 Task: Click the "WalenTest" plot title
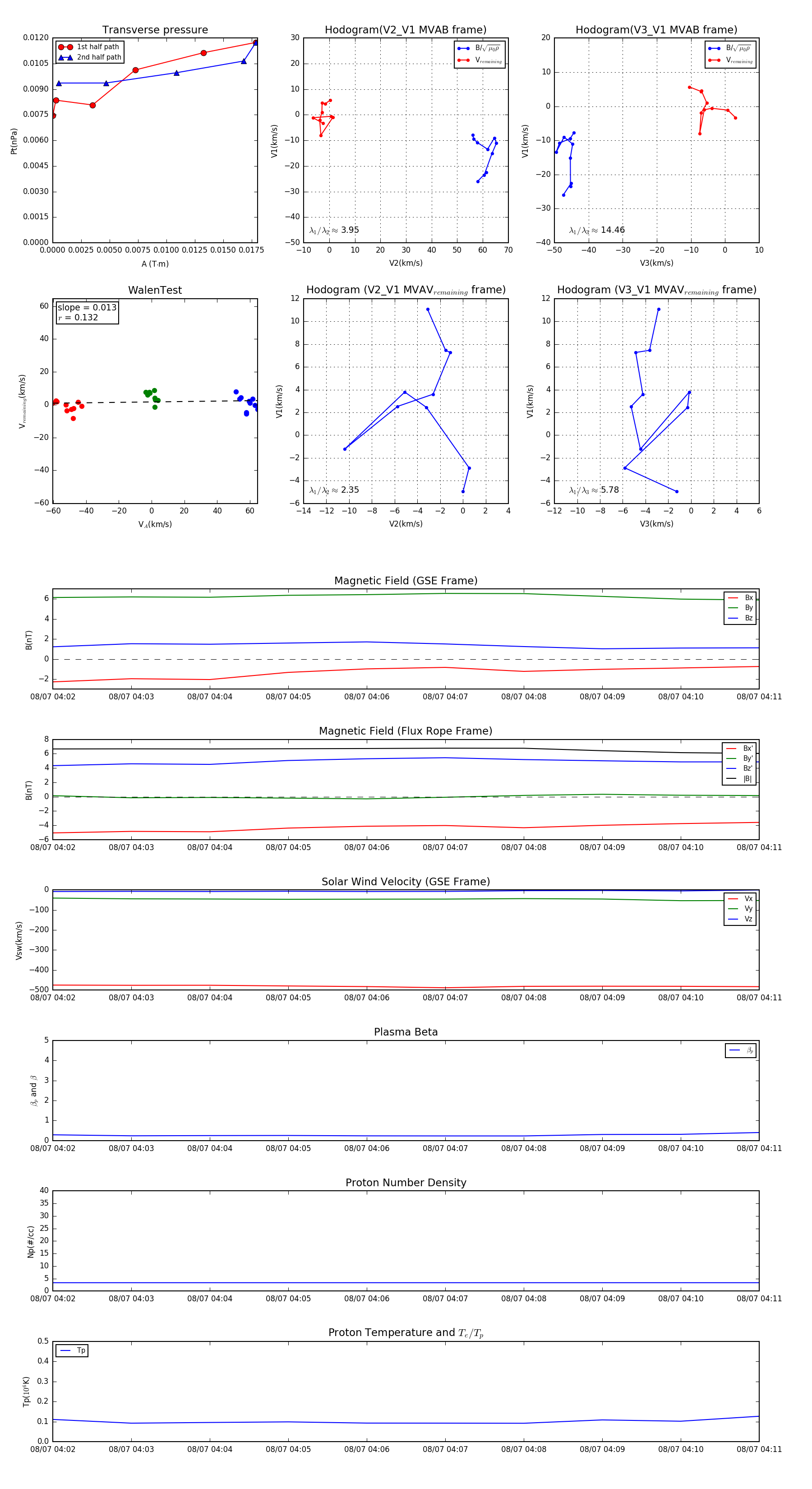point(155,290)
